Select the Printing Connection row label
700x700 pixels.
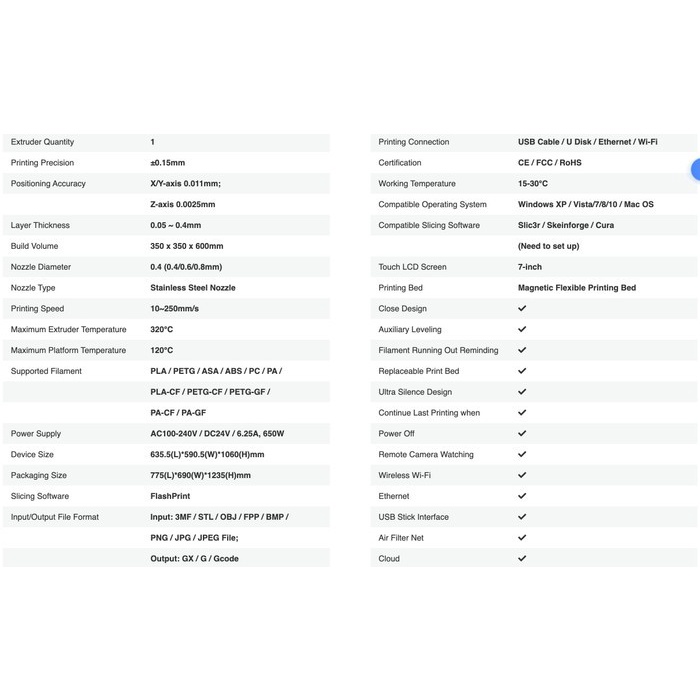coord(413,142)
